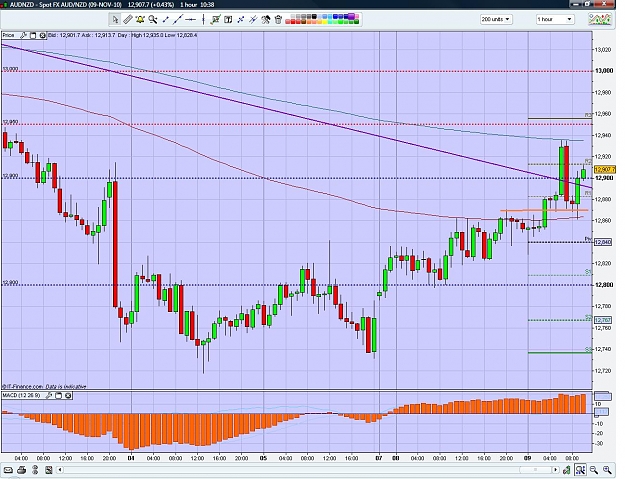Open the 1 hour timeframe dropdown
Screen dimensions: 625x479
click(554, 19)
